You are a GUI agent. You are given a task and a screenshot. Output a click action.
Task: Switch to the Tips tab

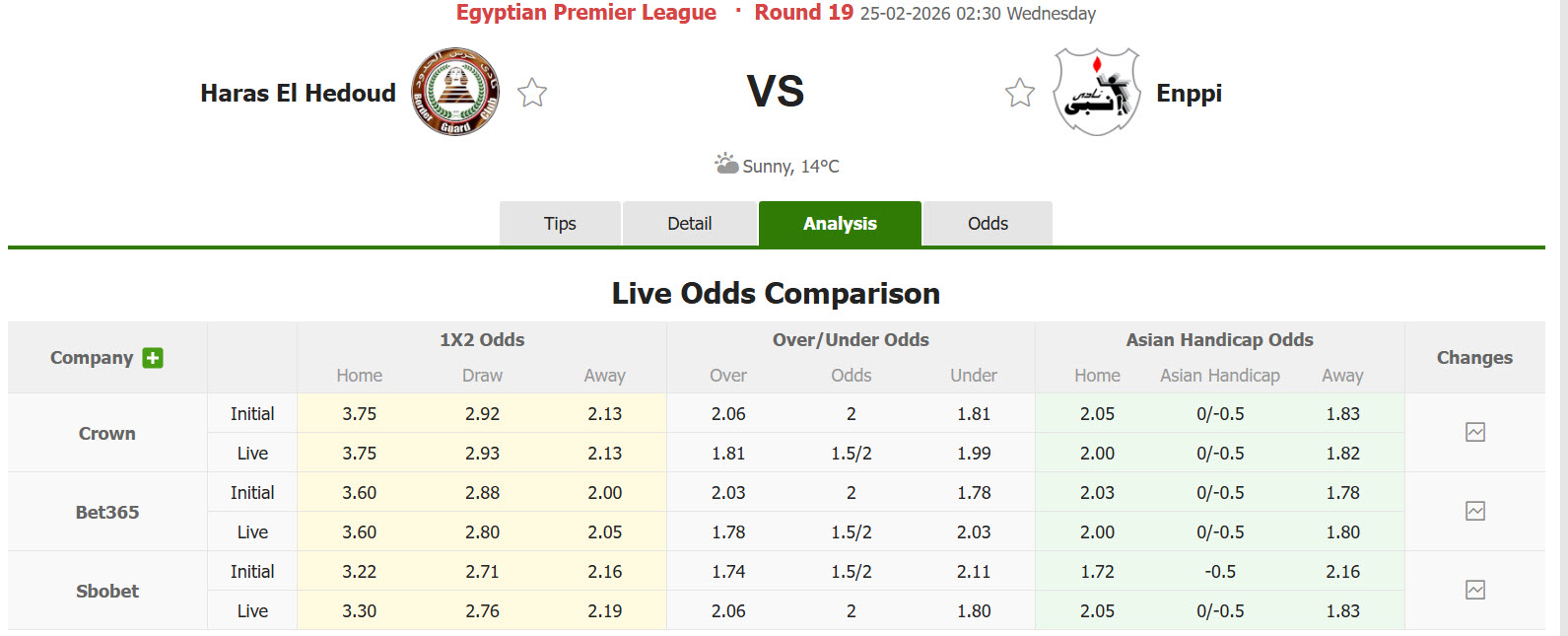click(560, 224)
